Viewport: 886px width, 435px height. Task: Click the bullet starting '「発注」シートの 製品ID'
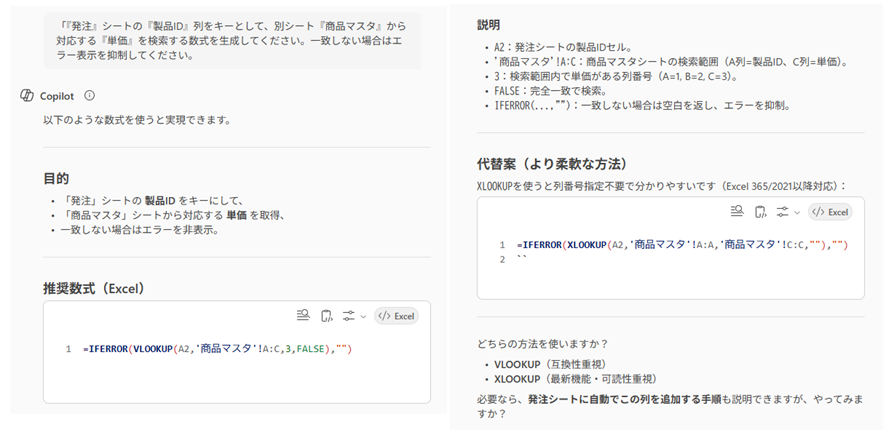[151, 201]
